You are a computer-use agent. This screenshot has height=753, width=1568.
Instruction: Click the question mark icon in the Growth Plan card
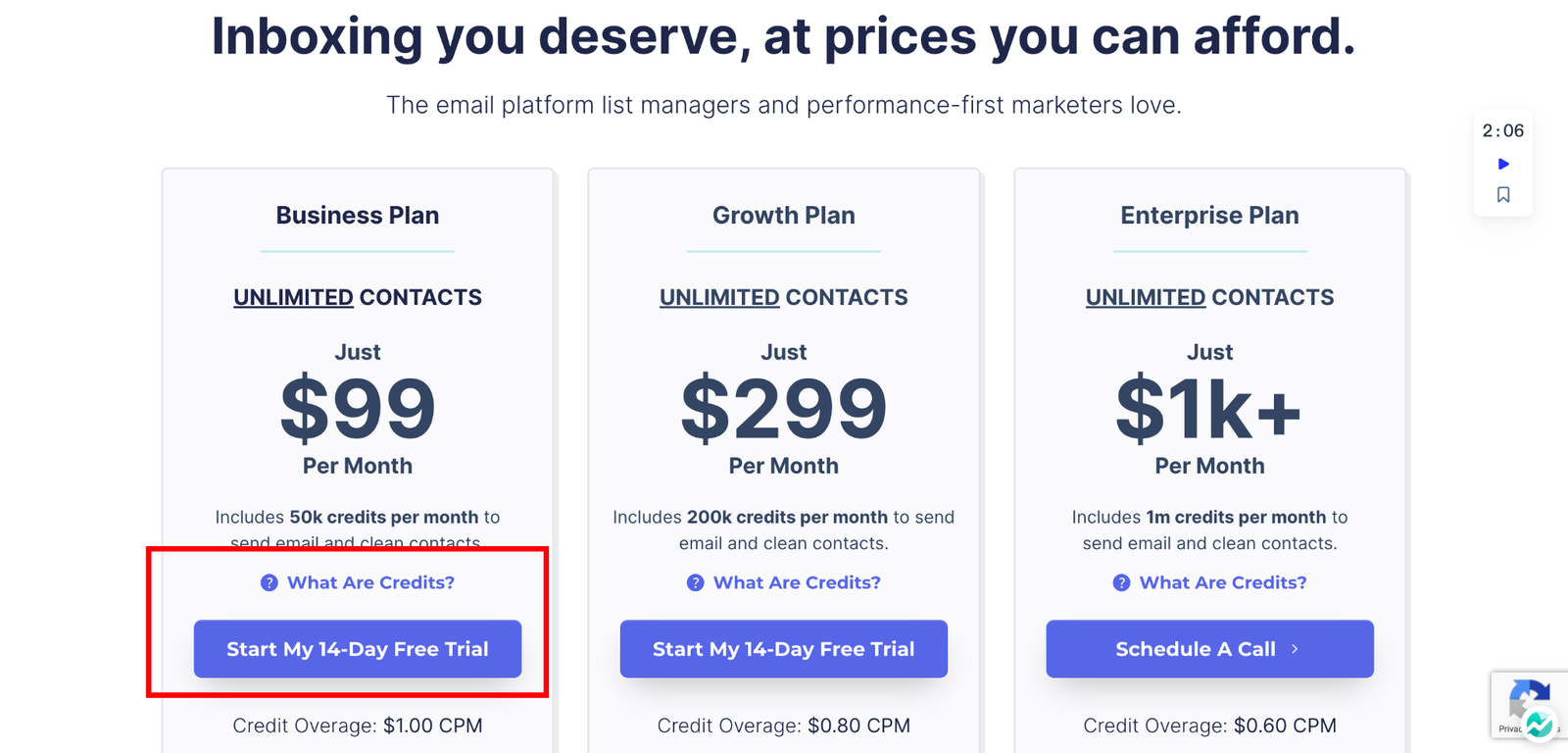pyautogui.click(x=695, y=582)
